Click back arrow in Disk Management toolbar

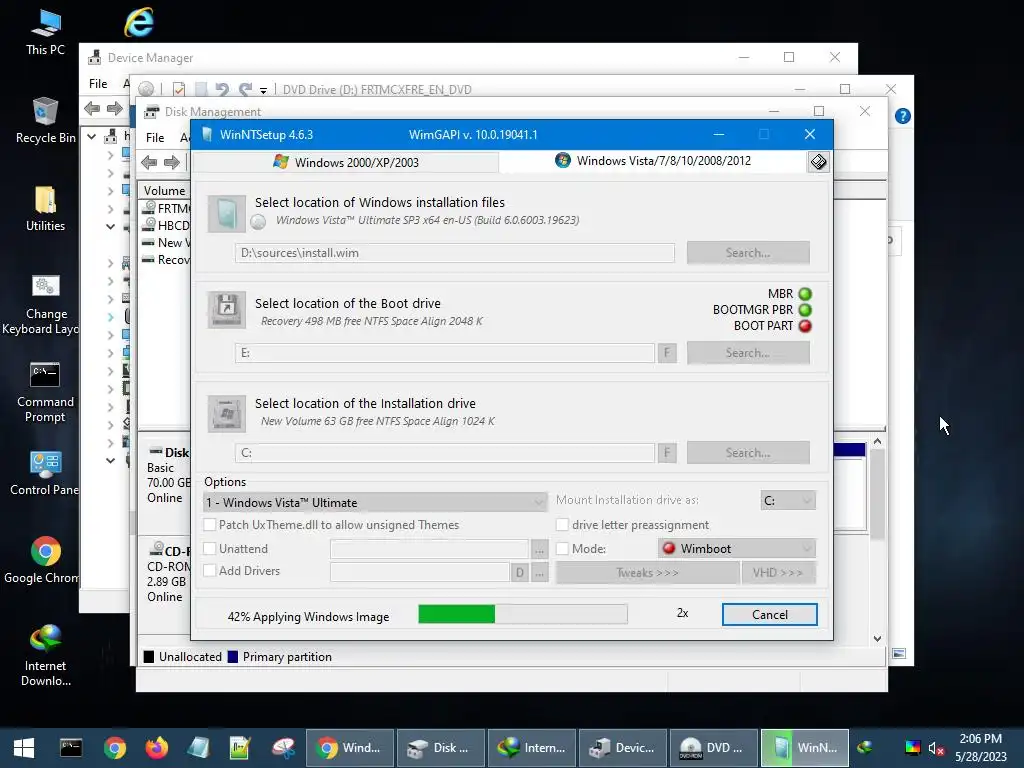tap(149, 162)
